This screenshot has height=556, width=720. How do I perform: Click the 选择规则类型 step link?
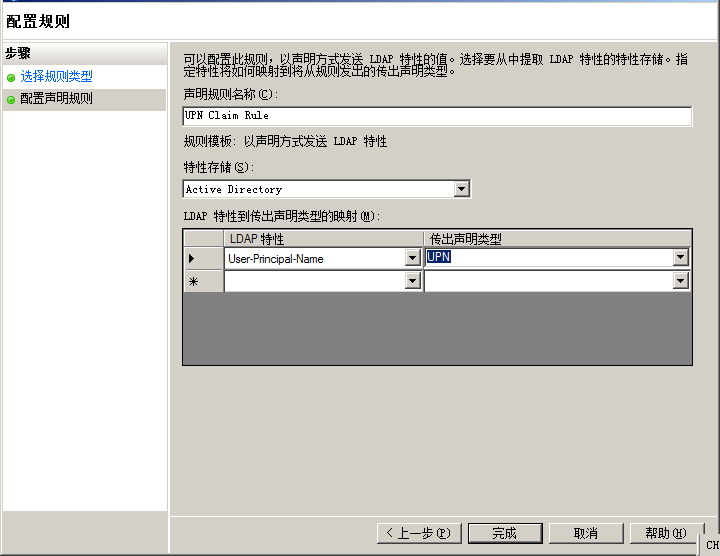[x=56, y=76]
